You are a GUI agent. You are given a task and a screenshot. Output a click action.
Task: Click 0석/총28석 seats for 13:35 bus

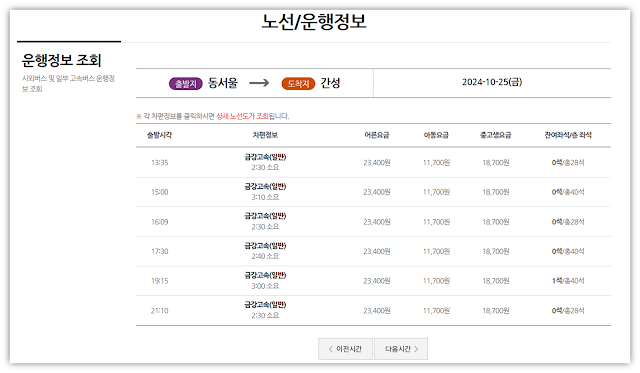[x=568, y=162]
